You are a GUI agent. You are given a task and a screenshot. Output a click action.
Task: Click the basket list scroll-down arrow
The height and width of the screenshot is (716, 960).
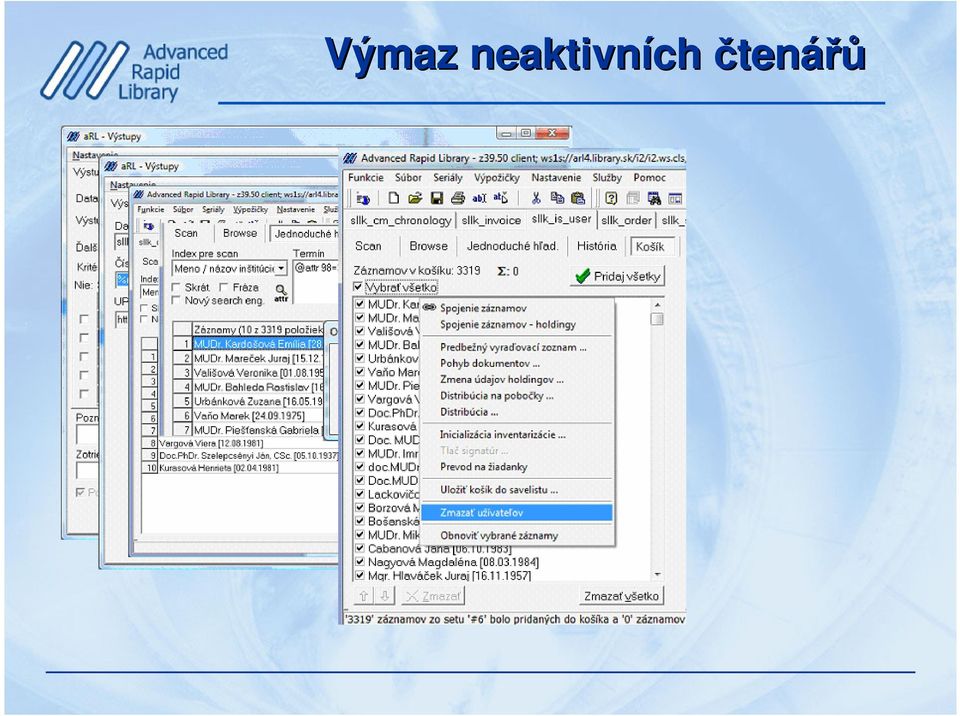point(657,575)
